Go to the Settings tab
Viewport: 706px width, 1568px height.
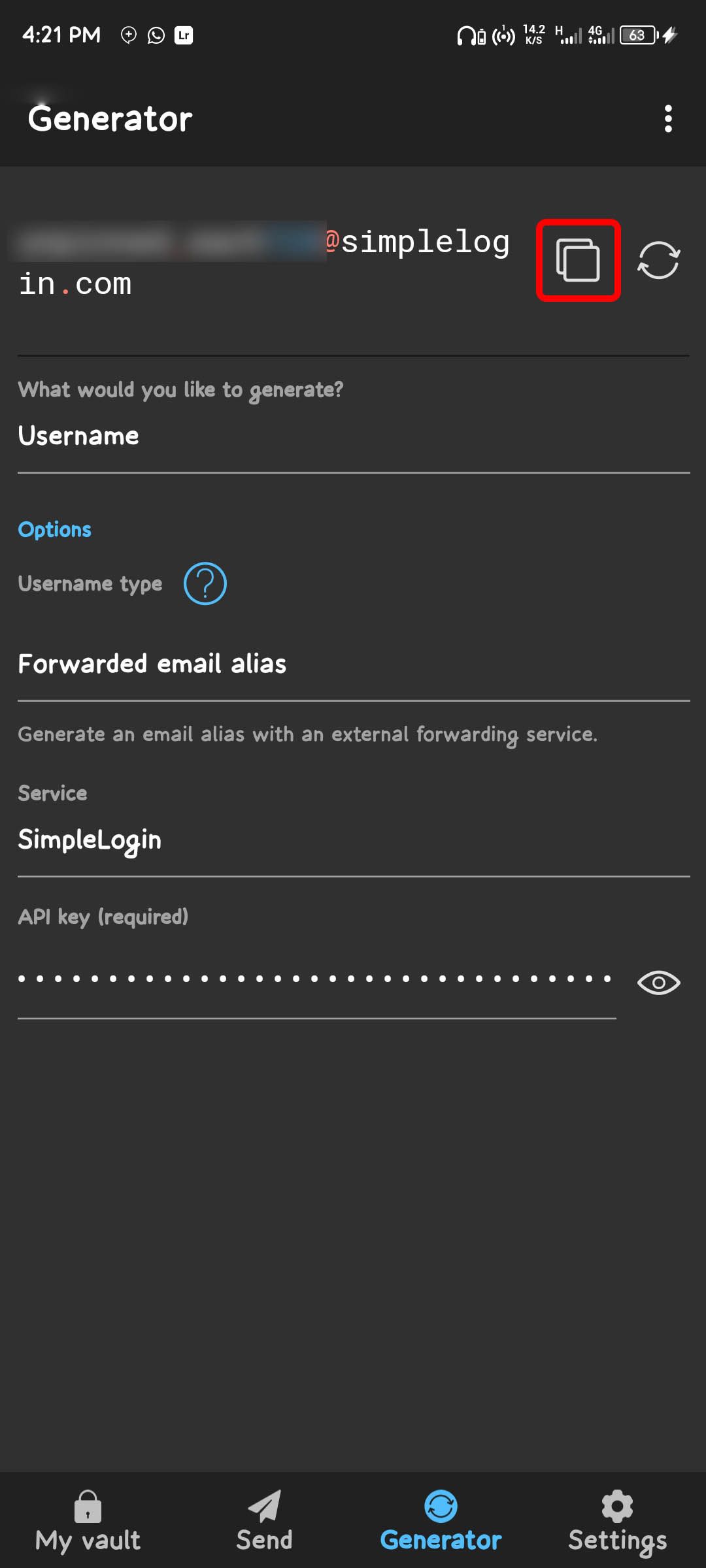tap(617, 1521)
